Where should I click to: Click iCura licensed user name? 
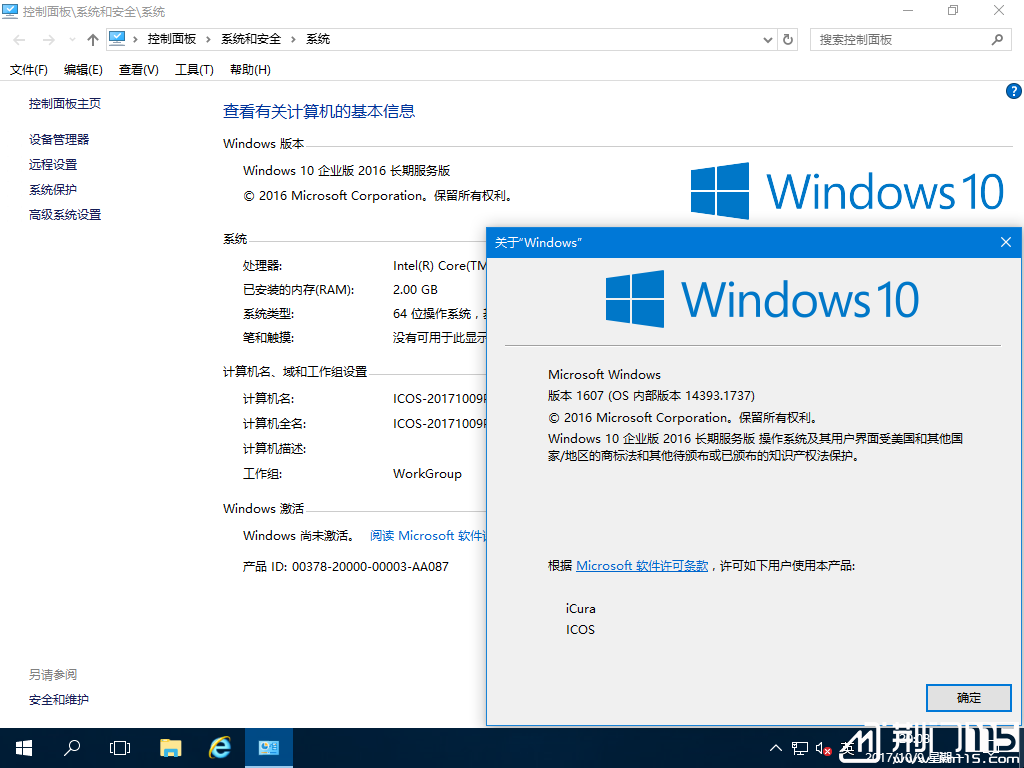click(581, 609)
